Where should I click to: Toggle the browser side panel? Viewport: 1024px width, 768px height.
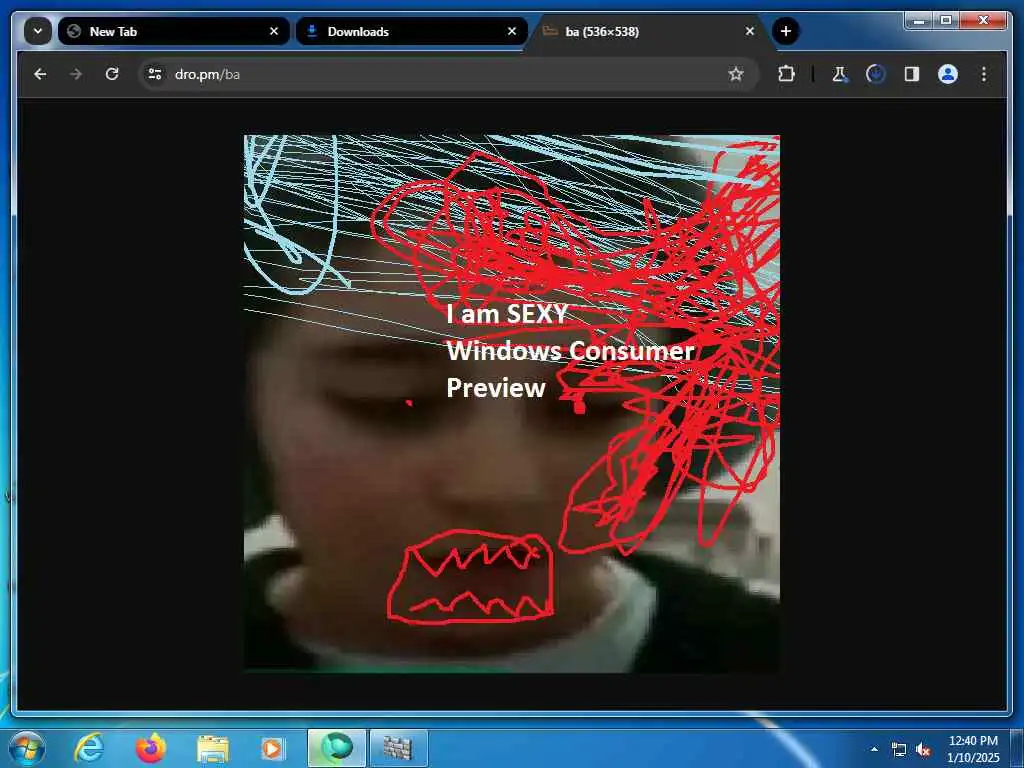click(x=912, y=74)
